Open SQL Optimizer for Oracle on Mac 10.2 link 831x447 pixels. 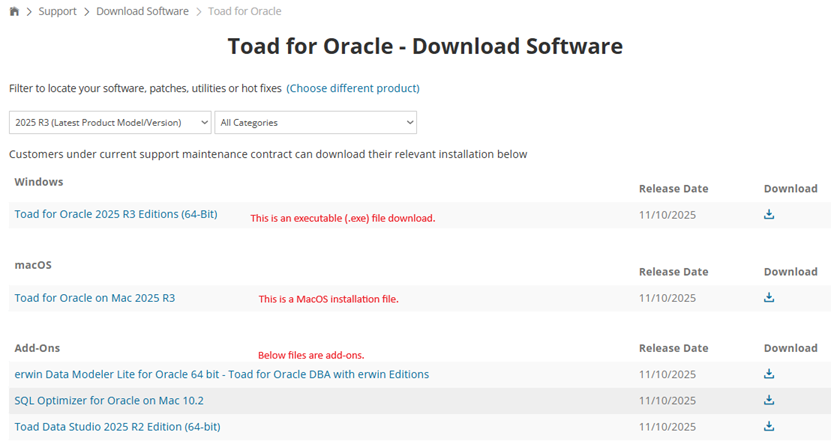click(110, 400)
